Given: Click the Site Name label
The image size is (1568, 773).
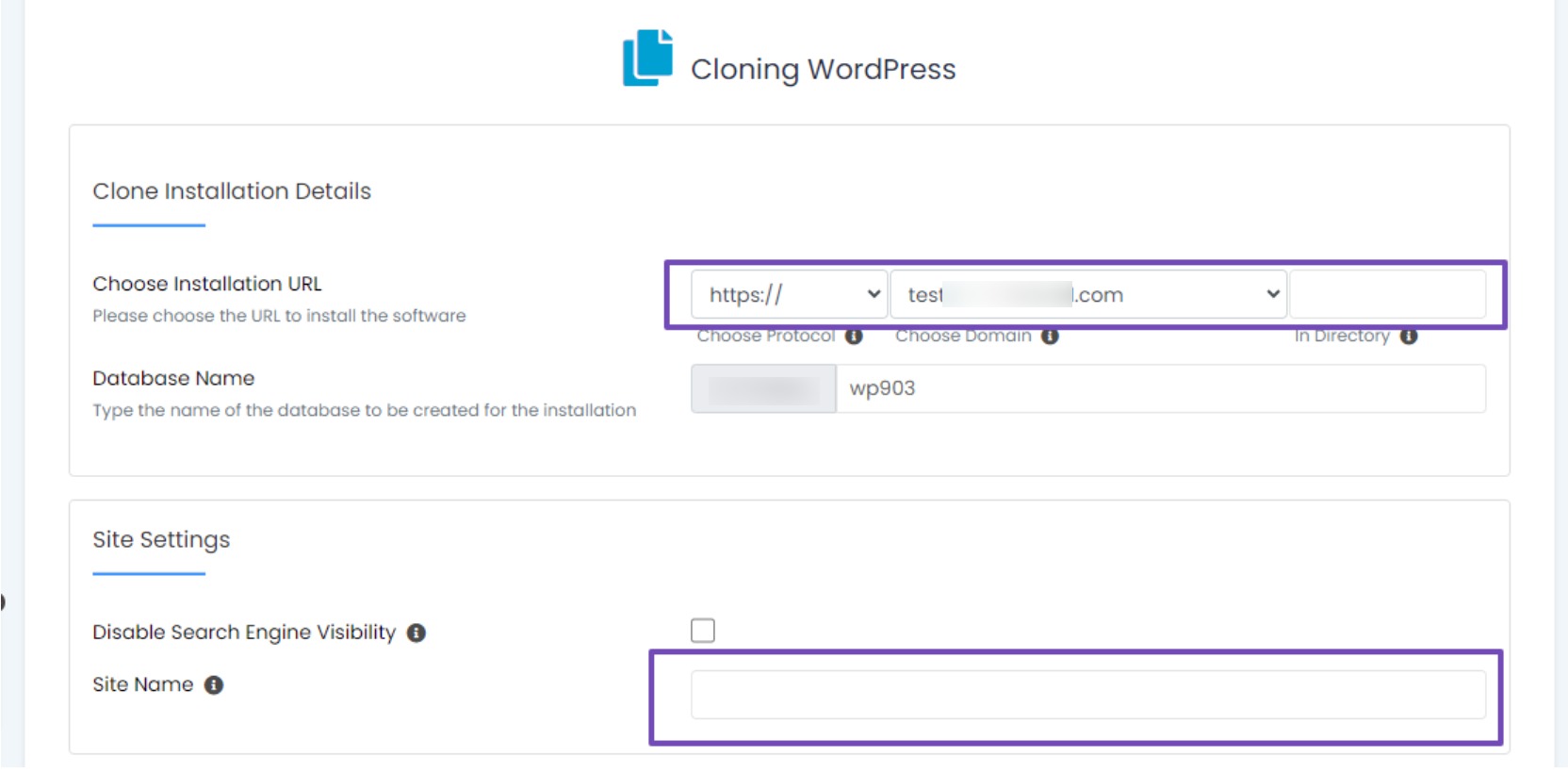Looking at the screenshot, I should [142, 685].
